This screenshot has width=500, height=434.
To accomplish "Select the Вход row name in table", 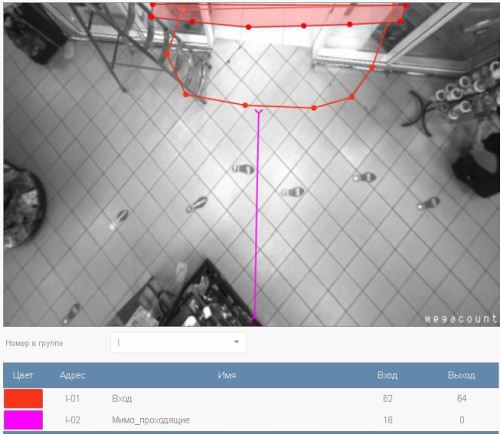I will coord(122,399).
